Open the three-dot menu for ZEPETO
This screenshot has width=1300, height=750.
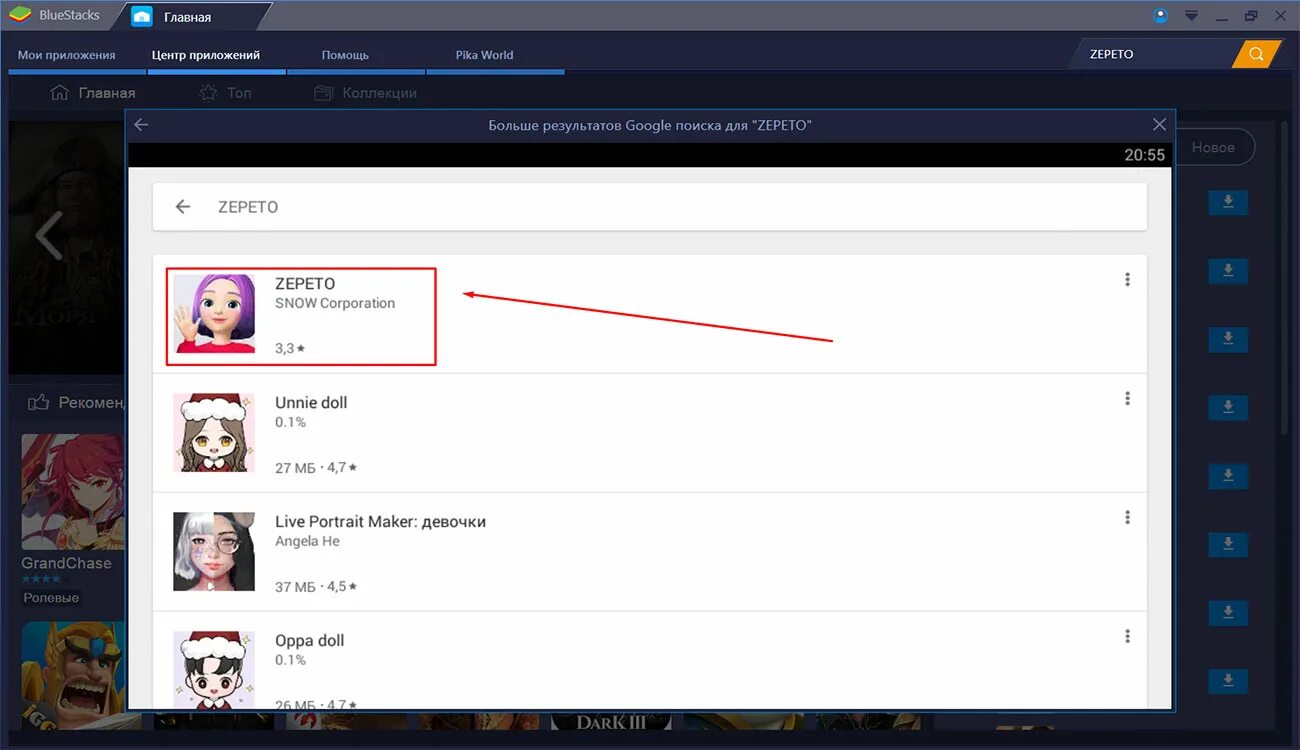coord(1127,280)
